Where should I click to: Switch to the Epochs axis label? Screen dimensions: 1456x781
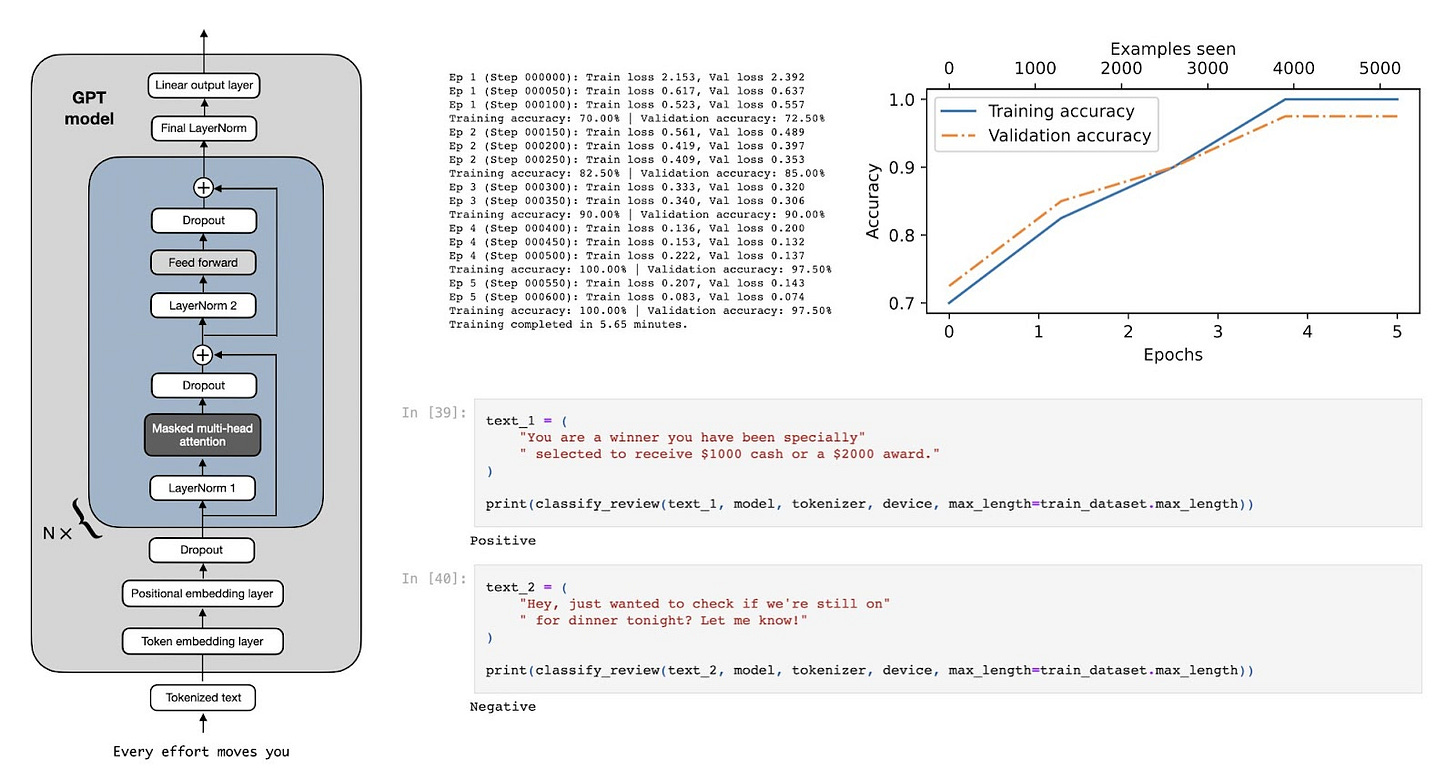click(x=1171, y=354)
